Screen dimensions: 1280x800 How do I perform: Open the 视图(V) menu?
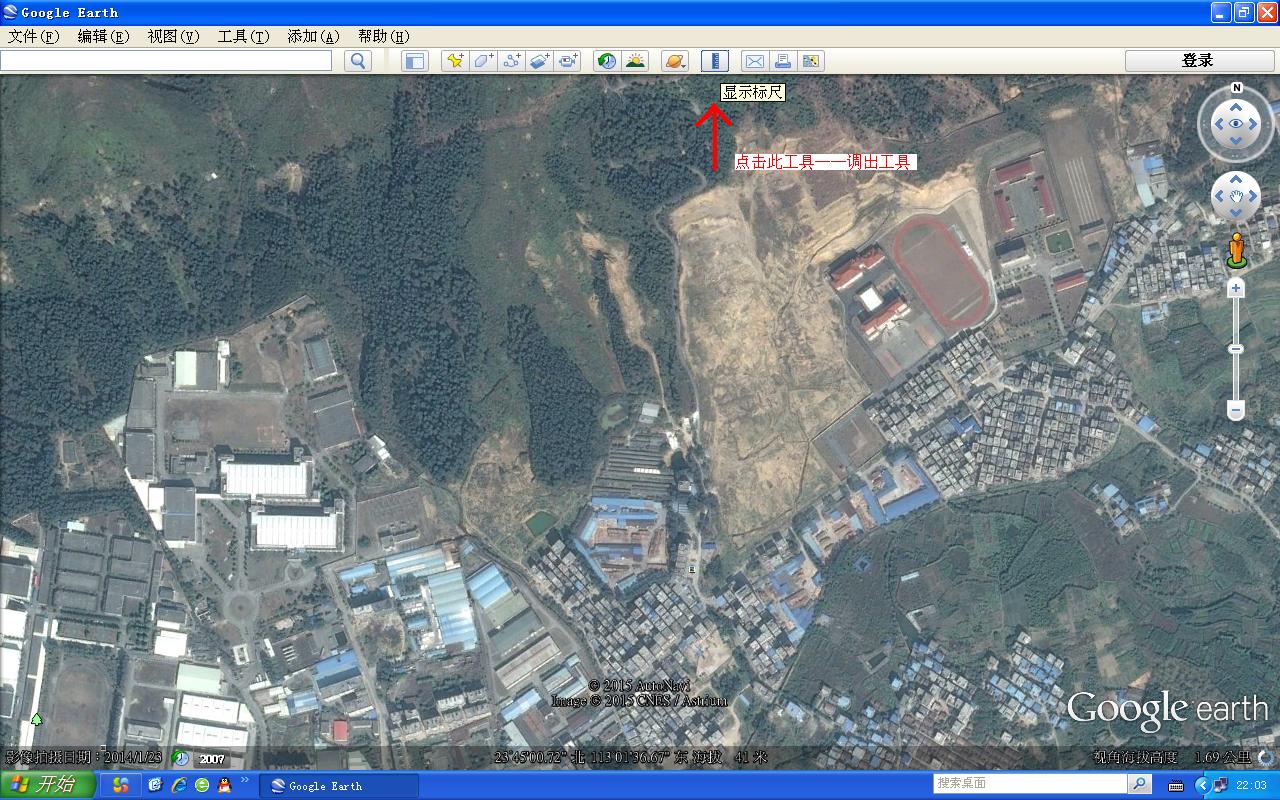173,36
